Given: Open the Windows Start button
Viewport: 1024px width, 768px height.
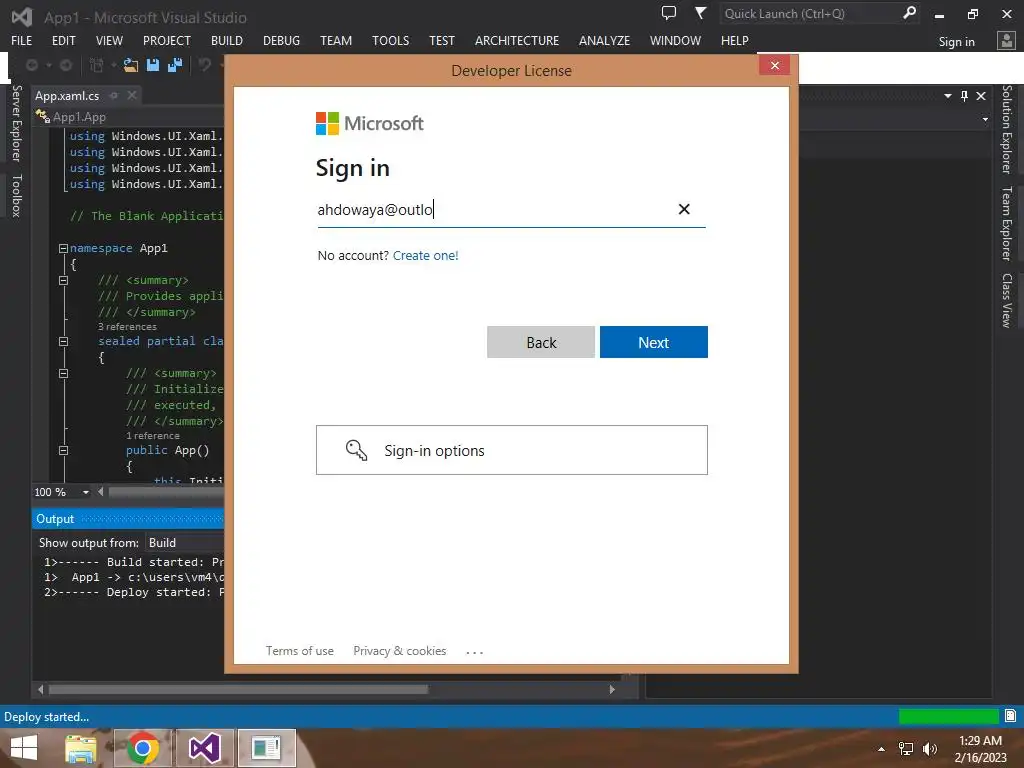Looking at the screenshot, I should 24,748.
